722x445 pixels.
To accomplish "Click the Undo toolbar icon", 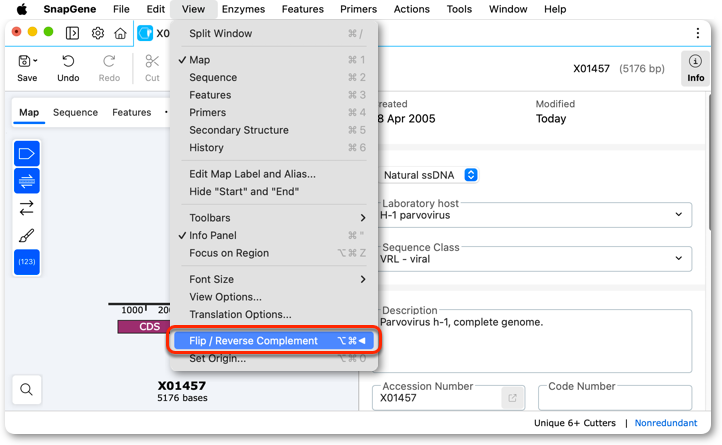I will 68,61.
